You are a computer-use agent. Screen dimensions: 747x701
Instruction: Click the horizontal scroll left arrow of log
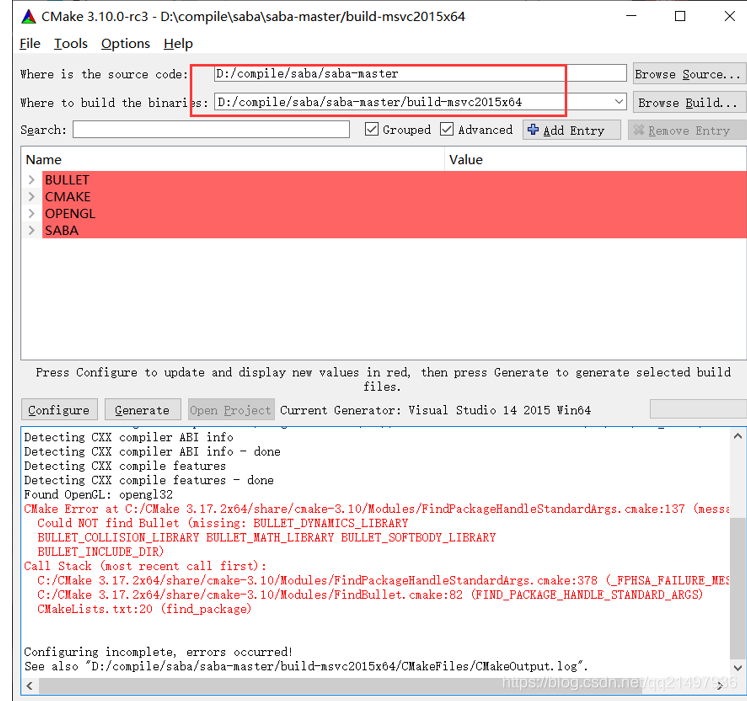point(30,686)
